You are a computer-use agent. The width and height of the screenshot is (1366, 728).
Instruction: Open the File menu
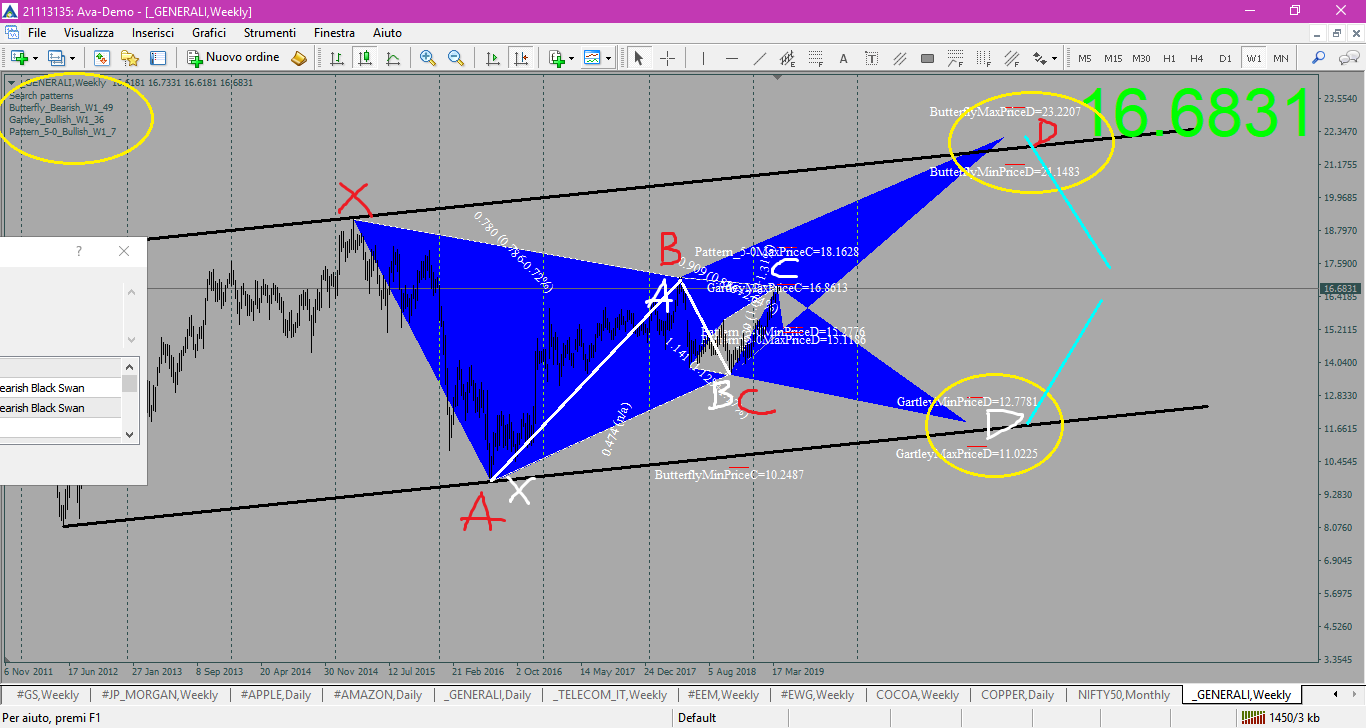point(37,33)
